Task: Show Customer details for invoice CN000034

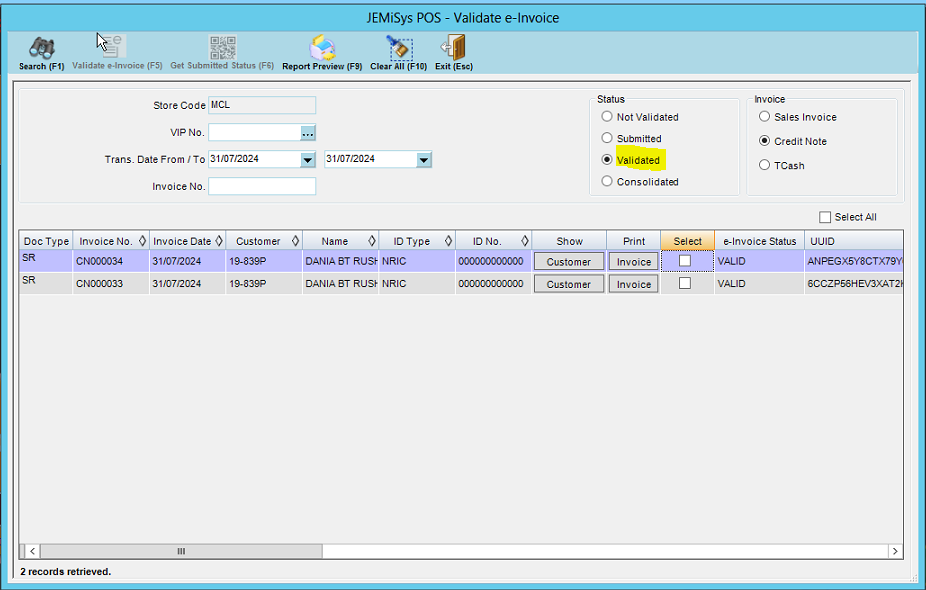Action: click(568, 261)
